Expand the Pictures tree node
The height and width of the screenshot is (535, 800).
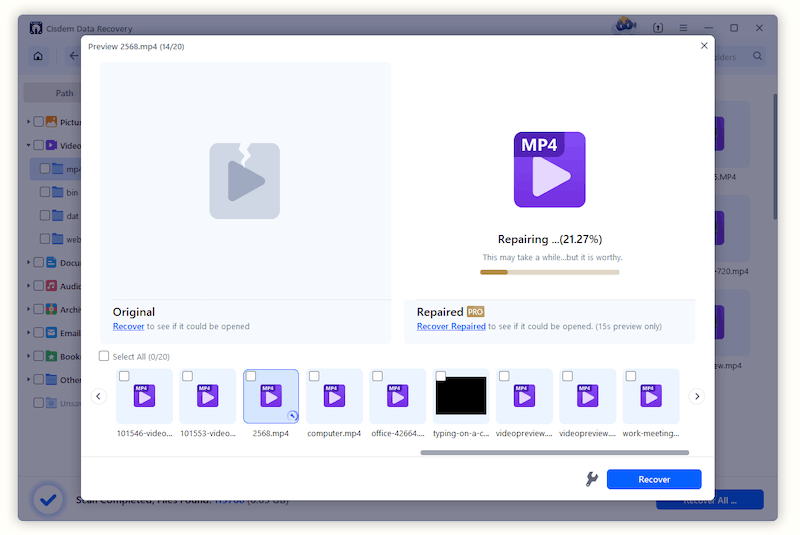pyautogui.click(x=28, y=122)
